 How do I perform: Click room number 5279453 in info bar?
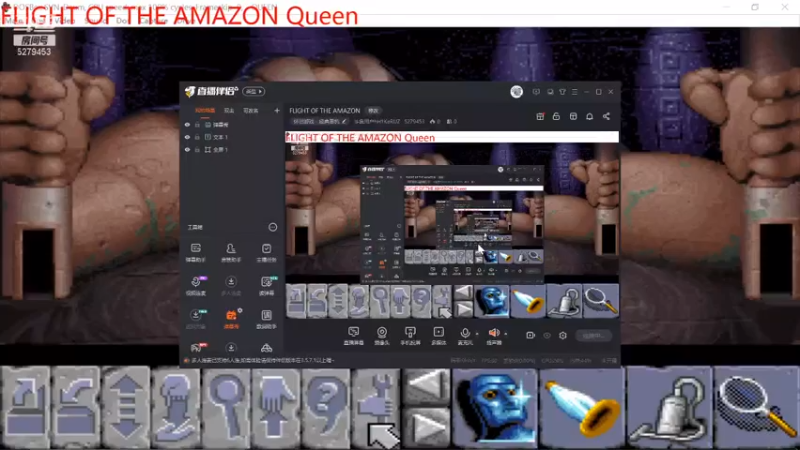[414, 121]
